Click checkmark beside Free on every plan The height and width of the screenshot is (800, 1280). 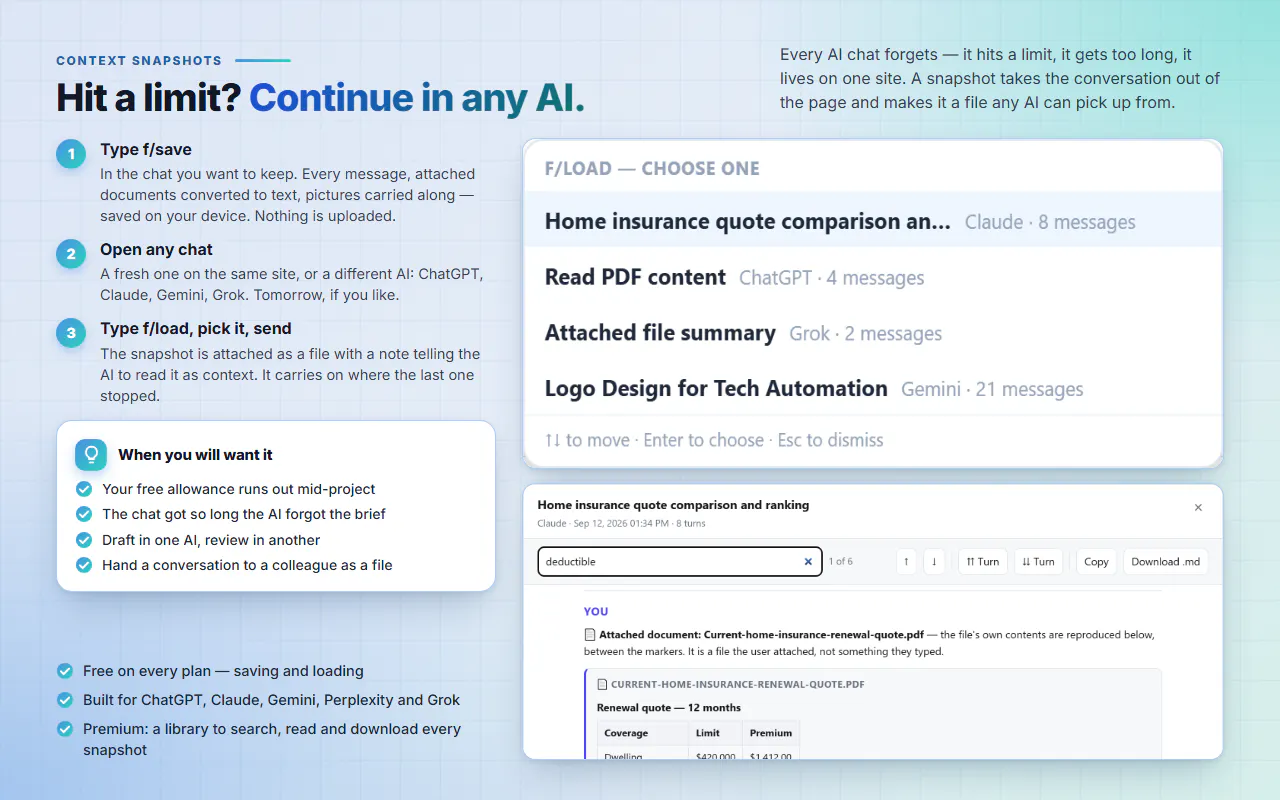[65, 671]
